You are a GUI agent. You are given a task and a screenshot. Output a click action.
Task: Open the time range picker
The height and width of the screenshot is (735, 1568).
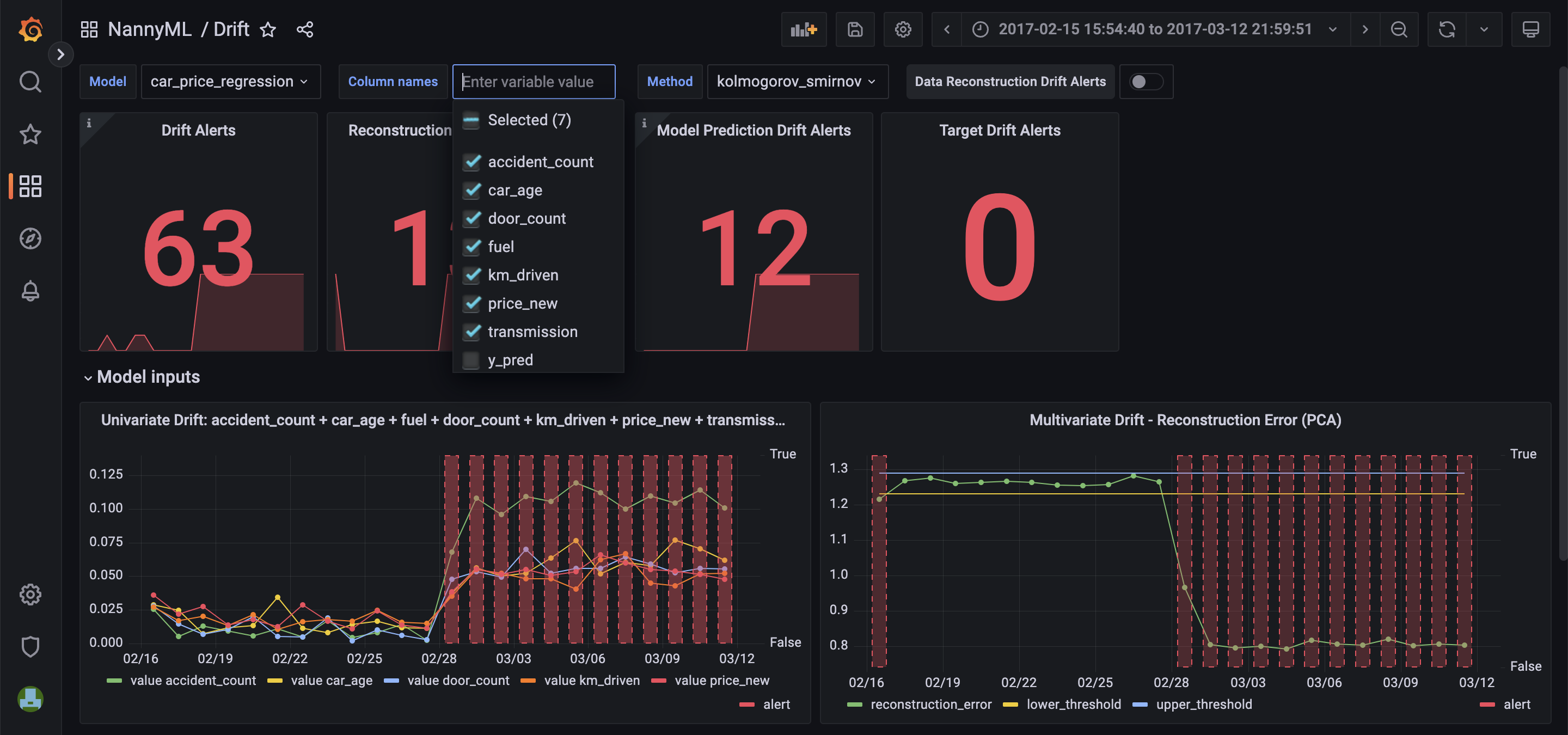click(x=1155, y=29)
